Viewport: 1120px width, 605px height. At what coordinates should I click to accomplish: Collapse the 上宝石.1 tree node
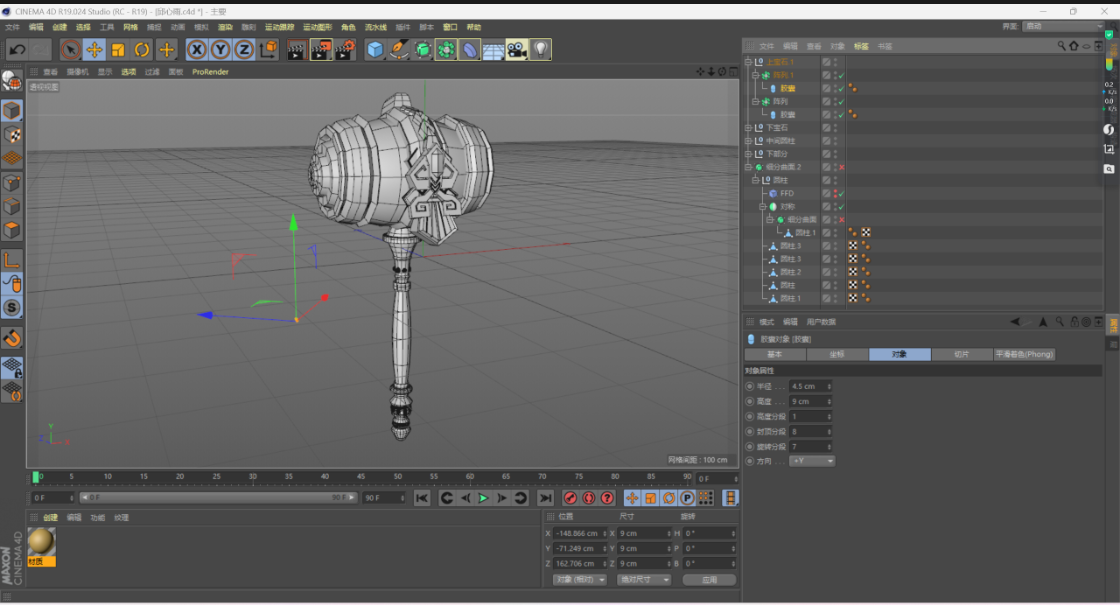(748, 62)
